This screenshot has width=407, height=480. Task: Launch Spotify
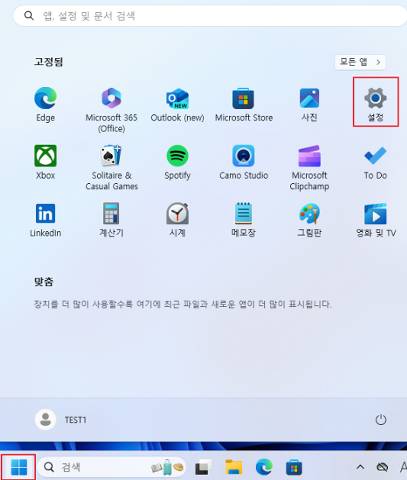coord(177,162)
